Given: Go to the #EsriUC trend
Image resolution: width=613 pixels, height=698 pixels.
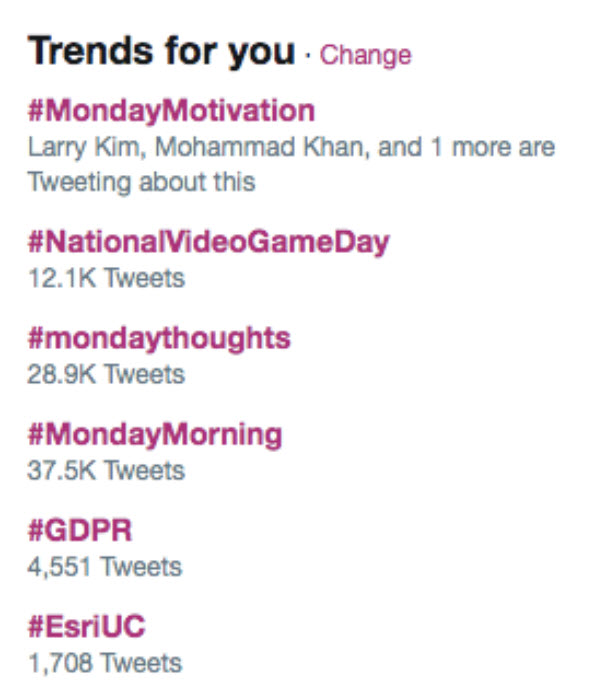Looking at the screenshot, I should coord(87,627).
